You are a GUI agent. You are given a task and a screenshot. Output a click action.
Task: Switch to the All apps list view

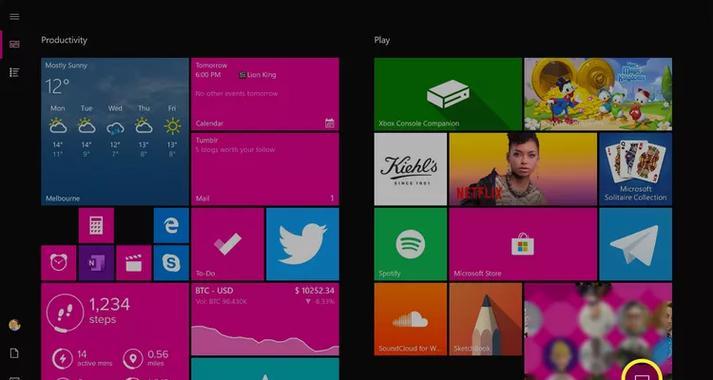(x=15, y=72)
